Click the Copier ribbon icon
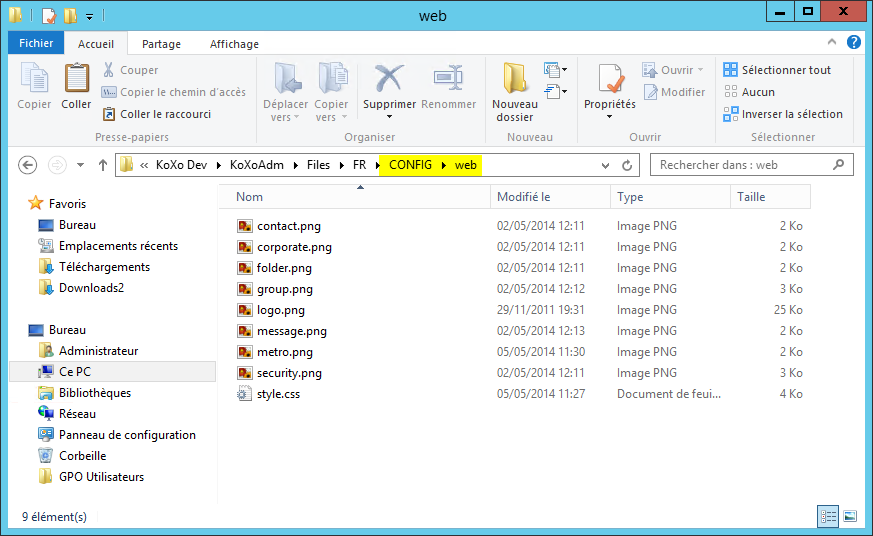Viewport: 873px width, 536px height. [x=34, y=78]
